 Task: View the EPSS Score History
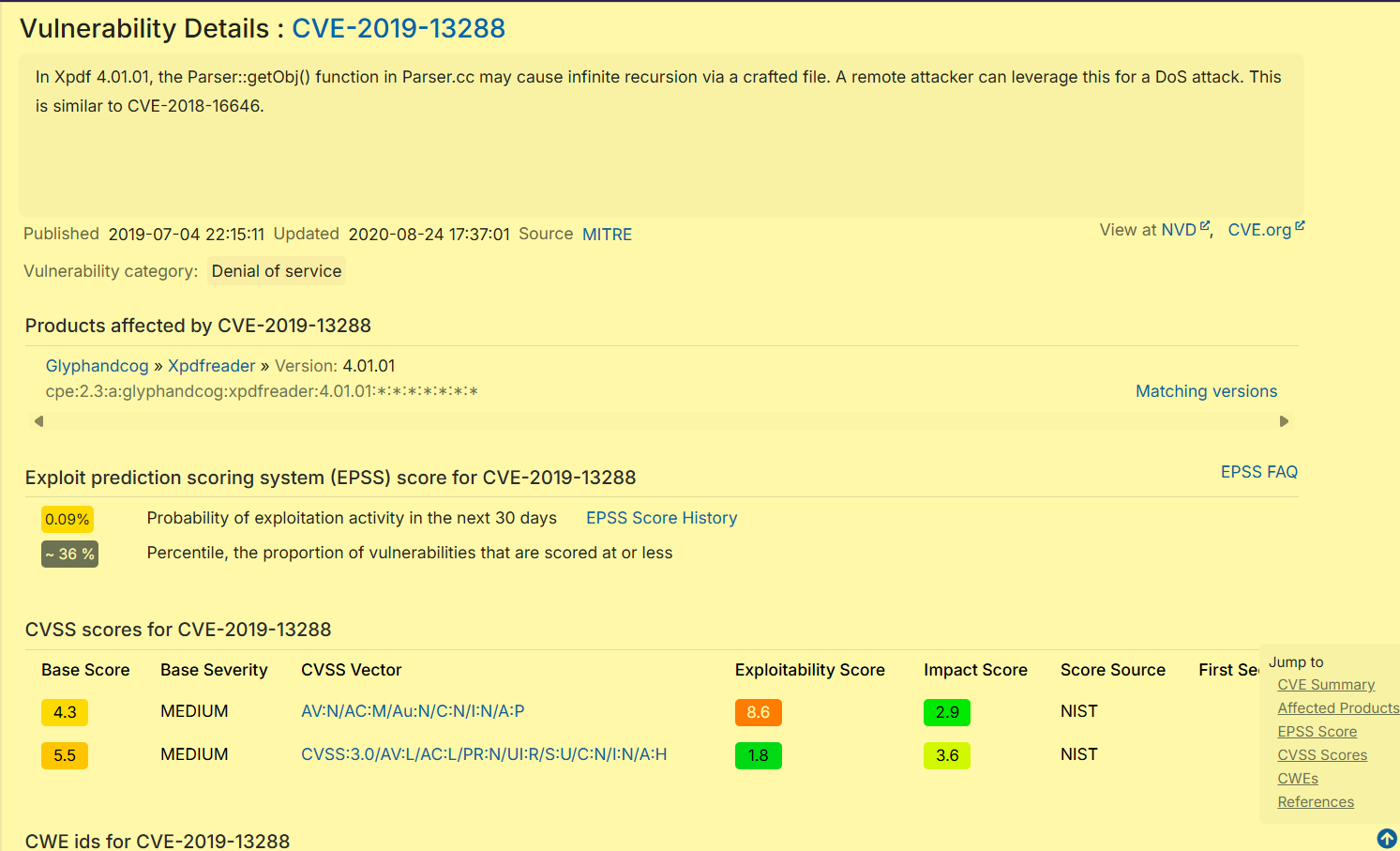click(x=661, y=518)
